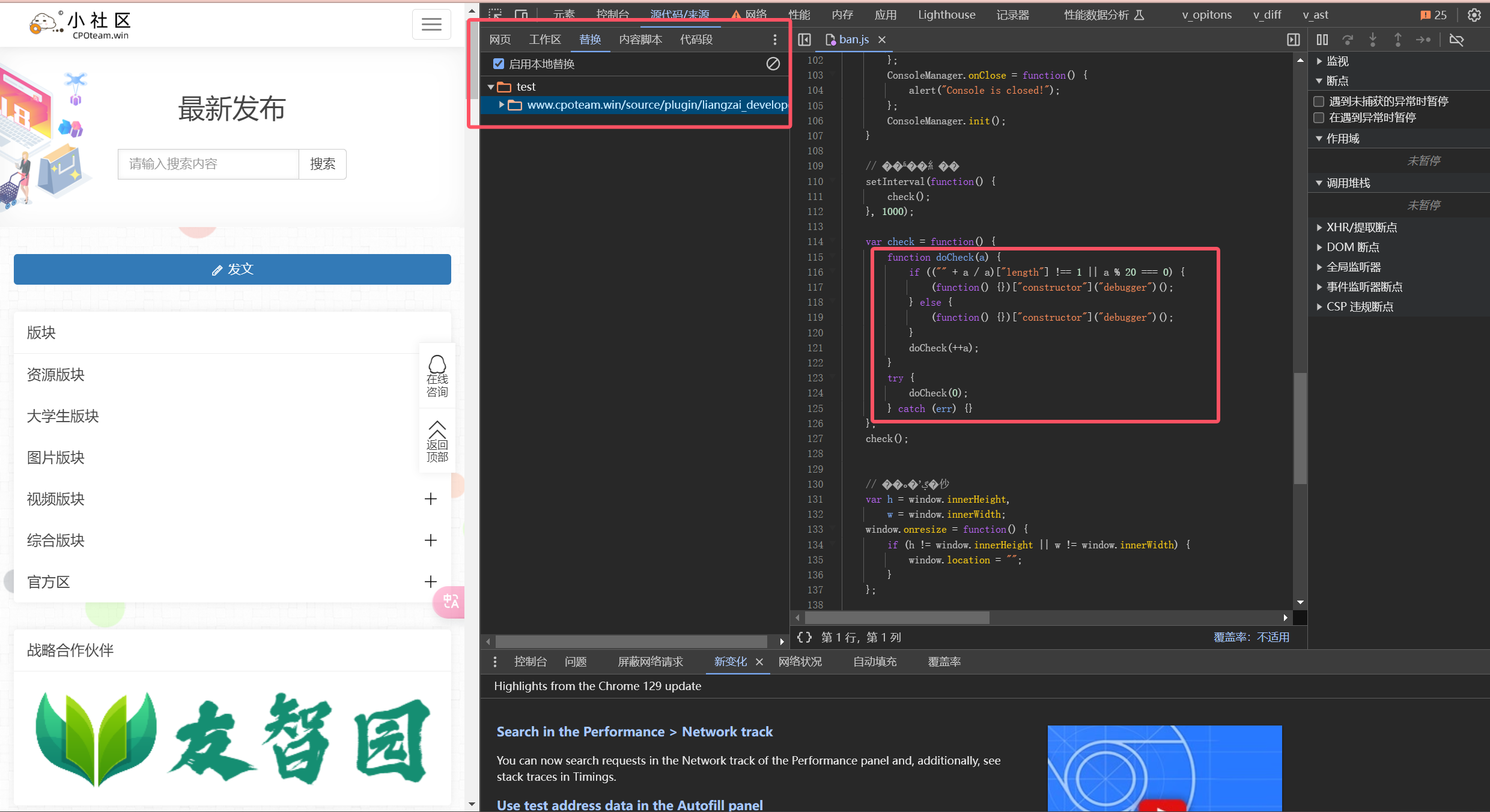Screen dimensions: 1490x812
Task: Click the 发文 post button
Action: (235, 268)
